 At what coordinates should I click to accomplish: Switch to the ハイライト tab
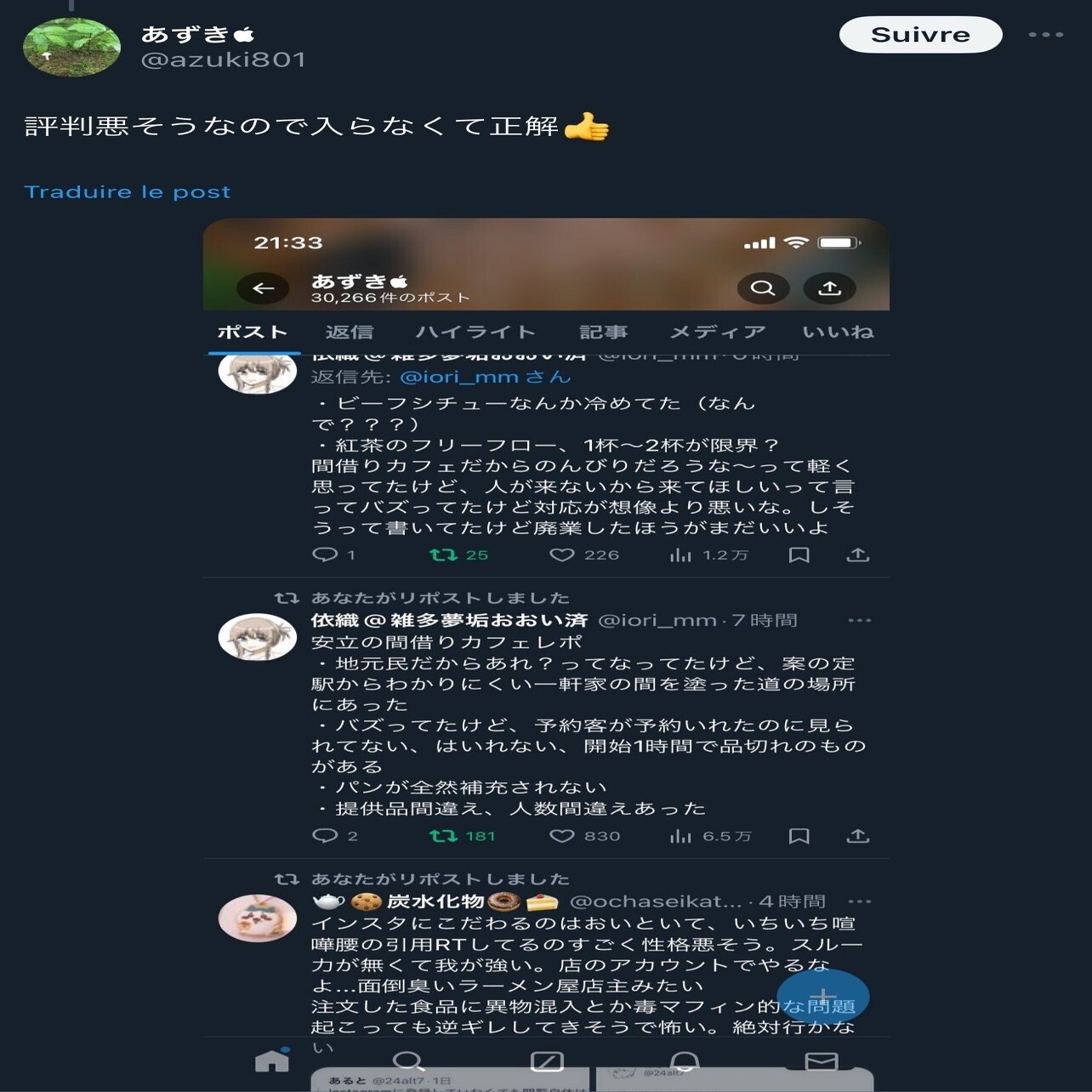pyautogui.click(x=475, y=332)
